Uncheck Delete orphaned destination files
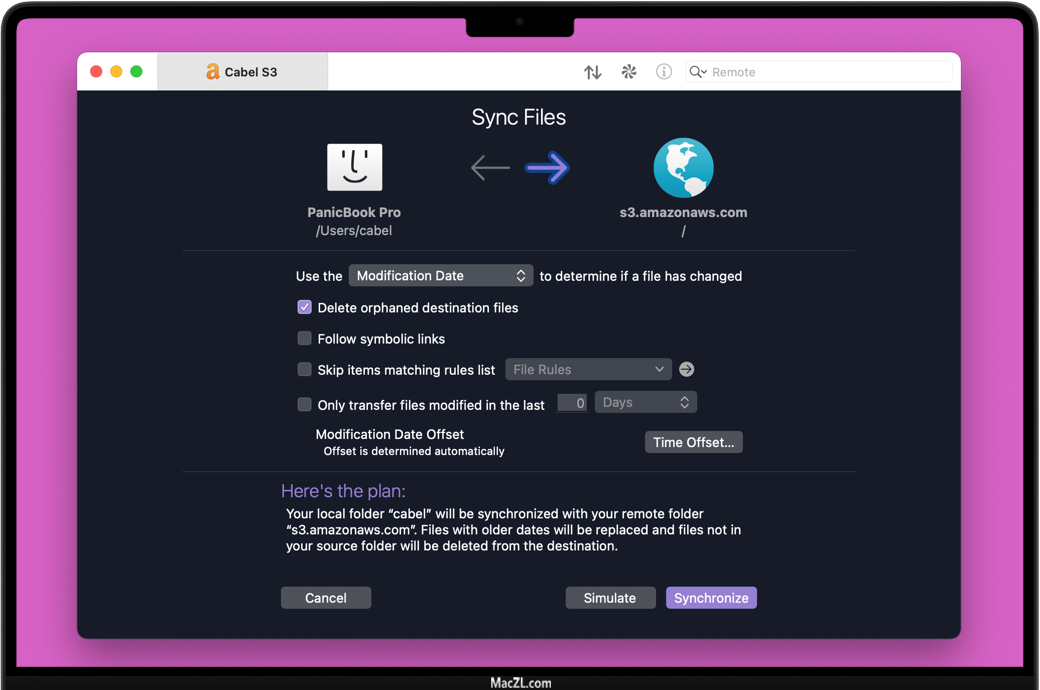 (305, 308)
